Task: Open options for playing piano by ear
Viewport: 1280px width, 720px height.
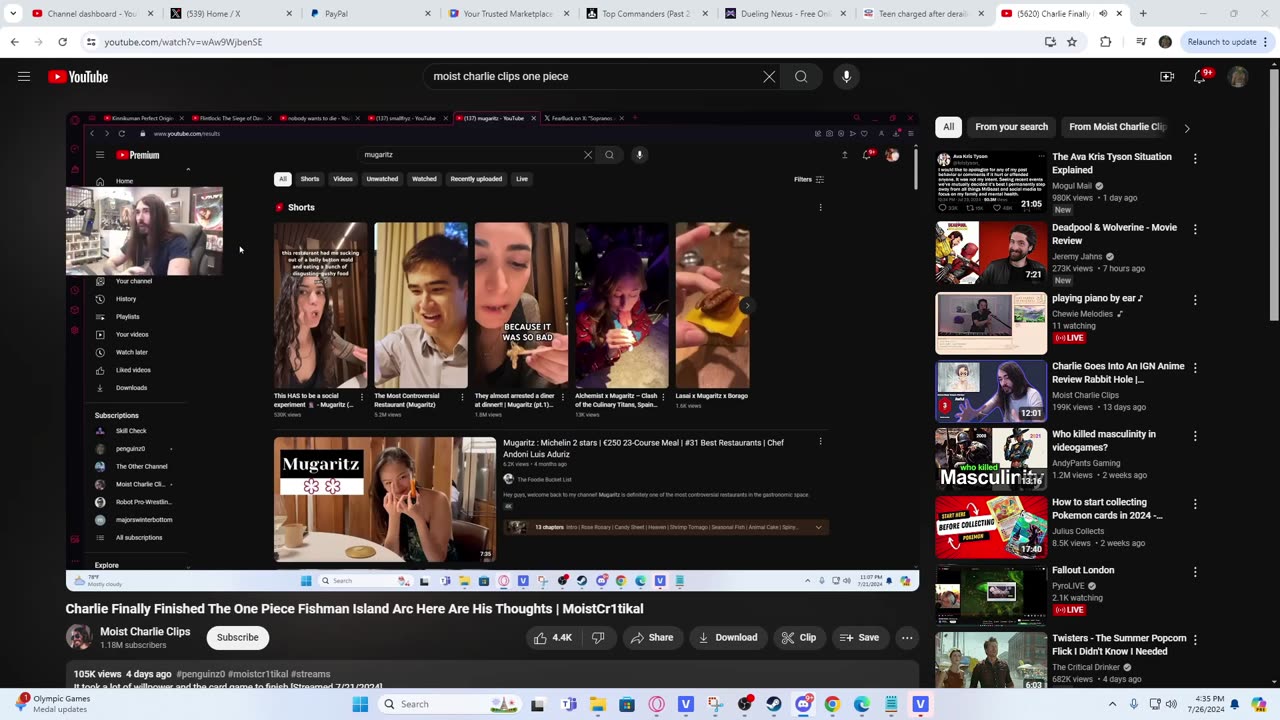Action: (1195, 300)
